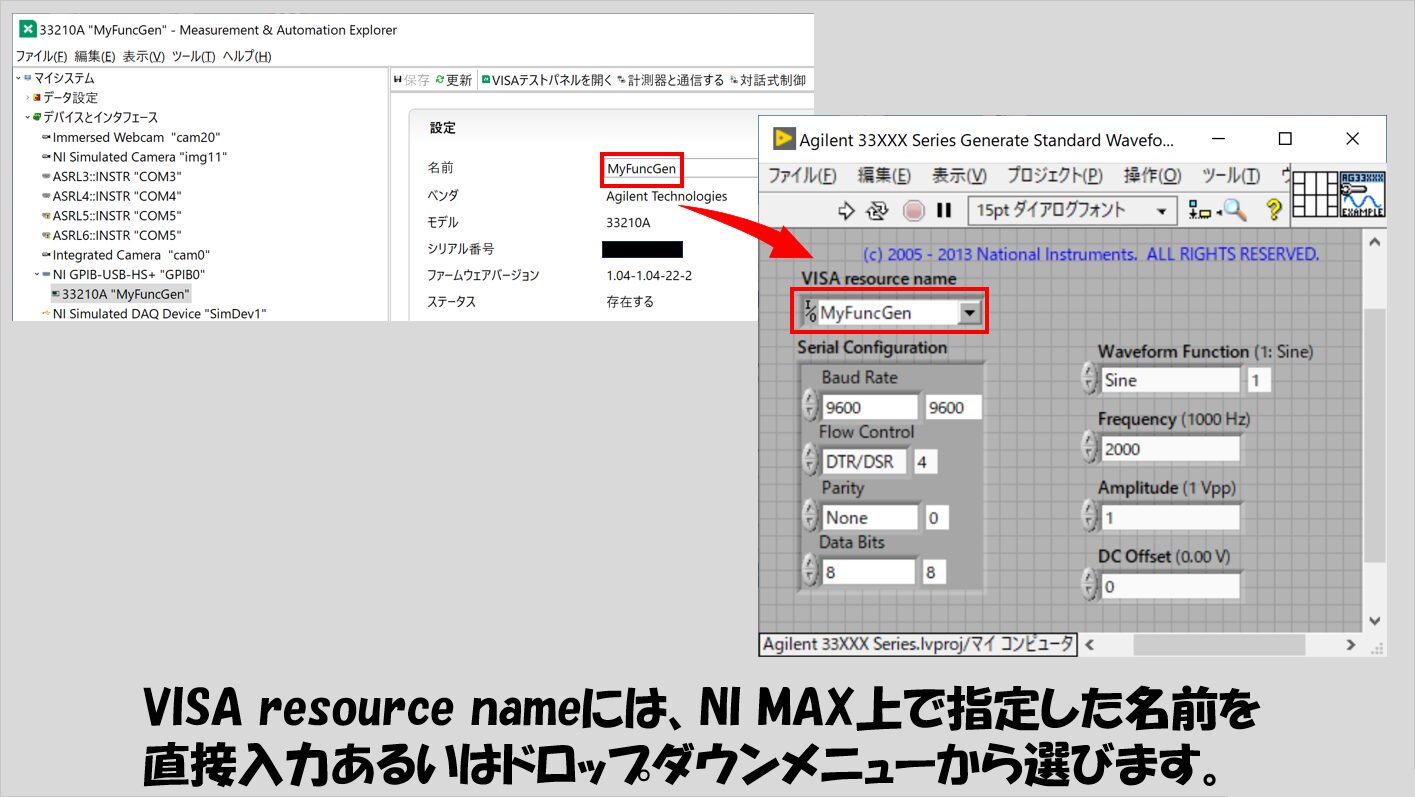
Task: Open ヘルプ menu in the MAX window
Action: pyautogui.click(x=246, y=57)
